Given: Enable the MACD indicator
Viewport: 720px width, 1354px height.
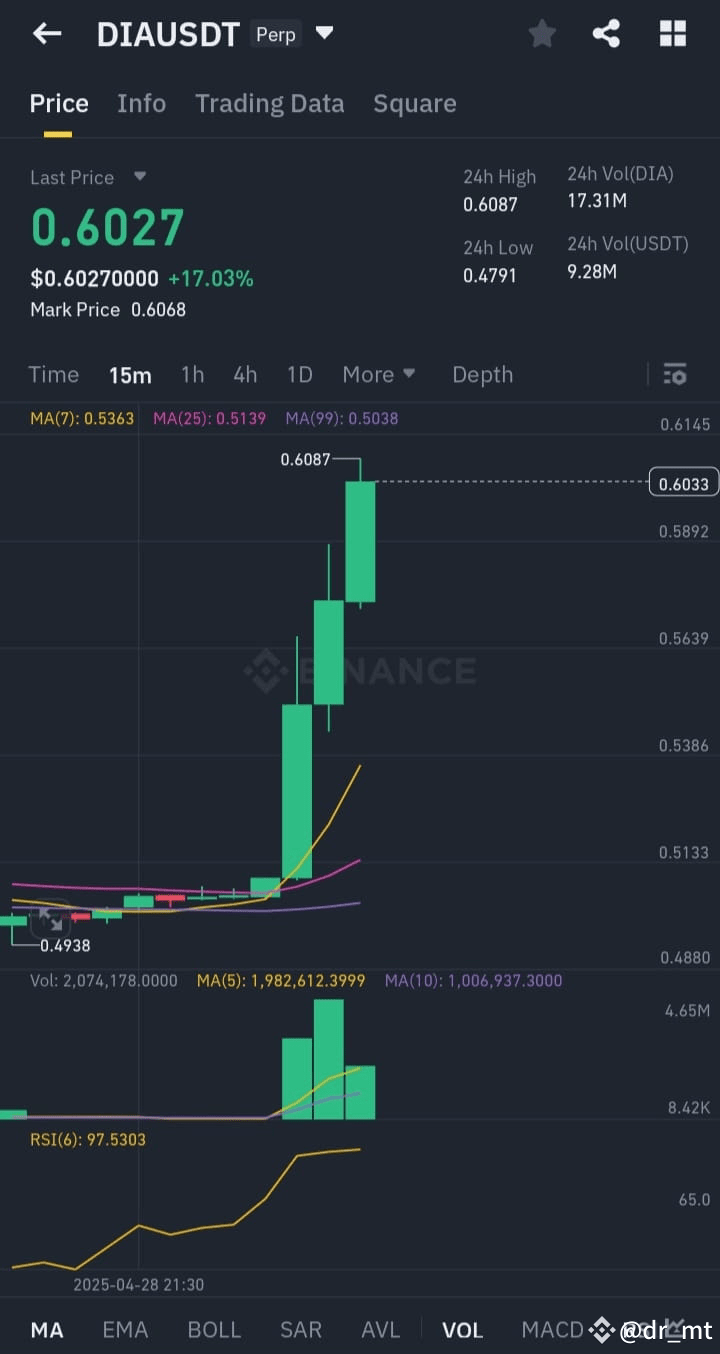Looking at the screenshot, I should click(x=551, y=1330).
